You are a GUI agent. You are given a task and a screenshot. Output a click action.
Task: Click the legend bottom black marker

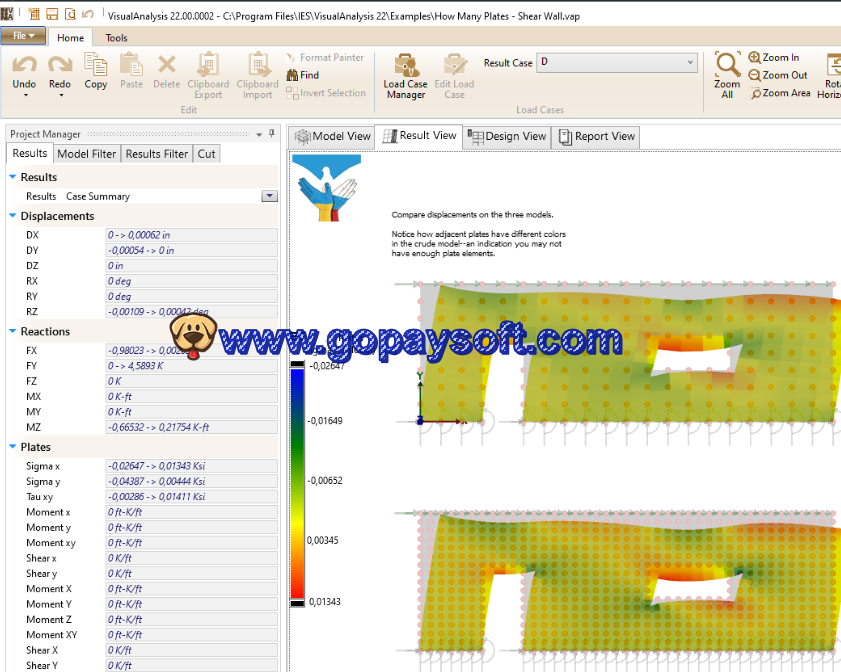click(x=297, y=603)
